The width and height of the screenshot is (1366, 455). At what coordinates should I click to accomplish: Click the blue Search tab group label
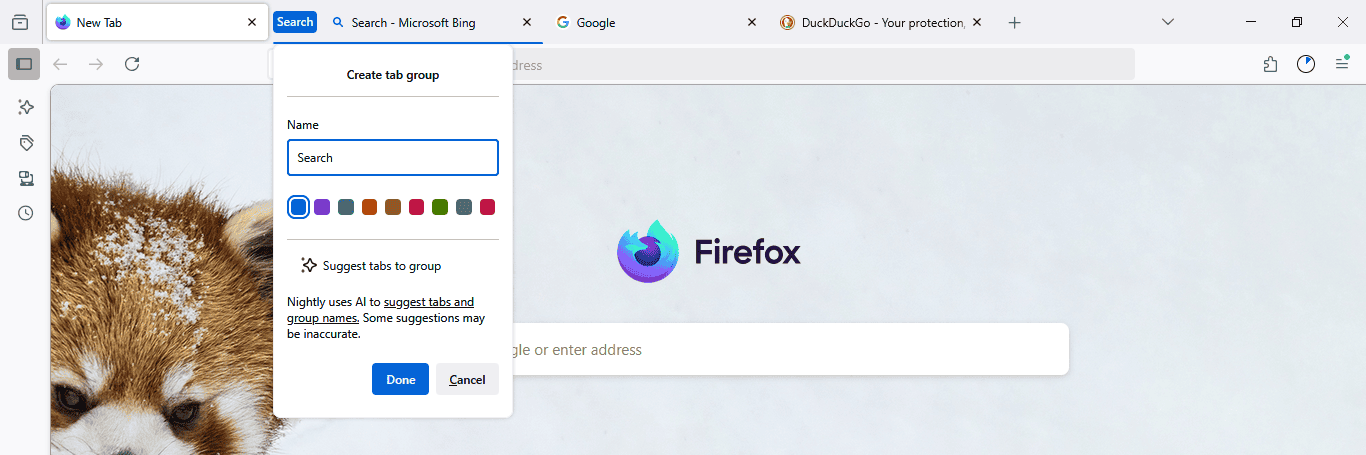295,22
